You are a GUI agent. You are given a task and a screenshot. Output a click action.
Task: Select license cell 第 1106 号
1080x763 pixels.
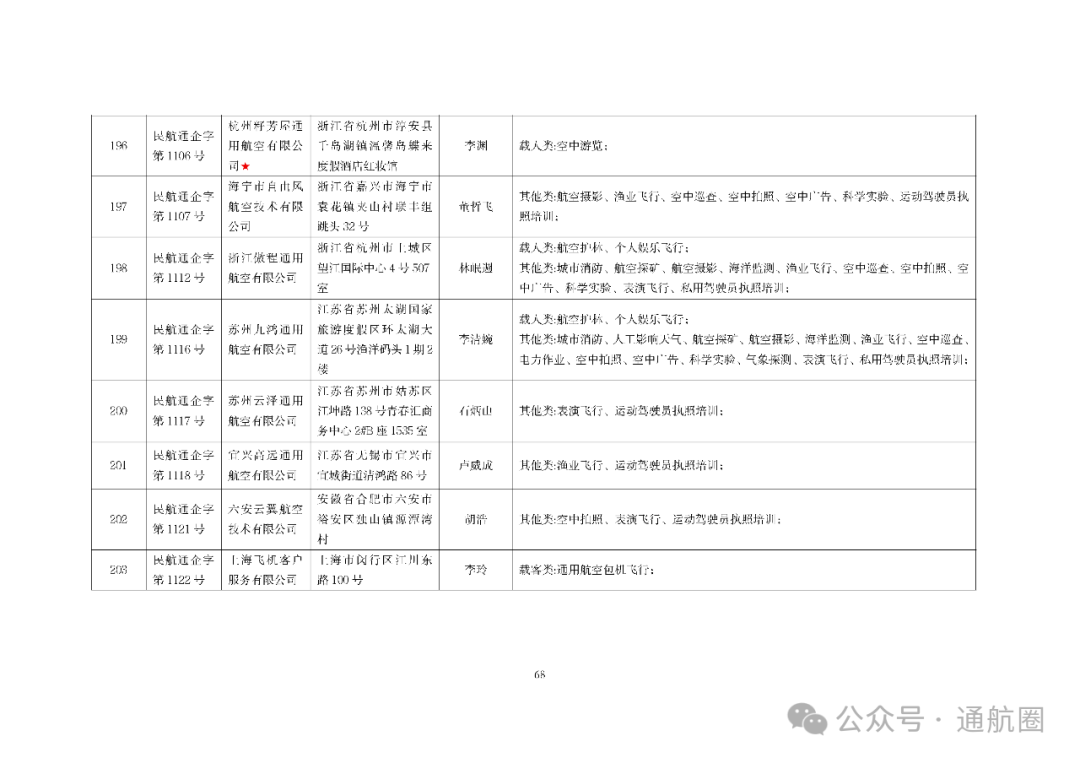click(x=184, y=145)
